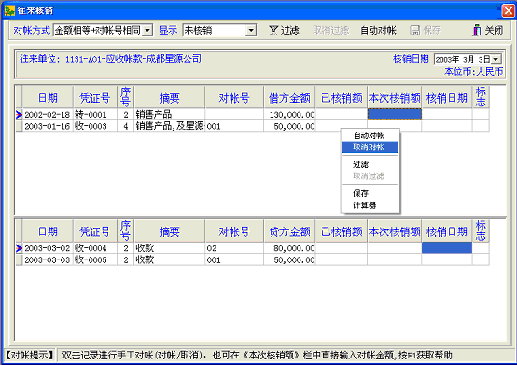Click the 过滤 funnel filter icon
The height and width of the screenshot is (365, 517).
pyautogui.click(x=273, y=30)
